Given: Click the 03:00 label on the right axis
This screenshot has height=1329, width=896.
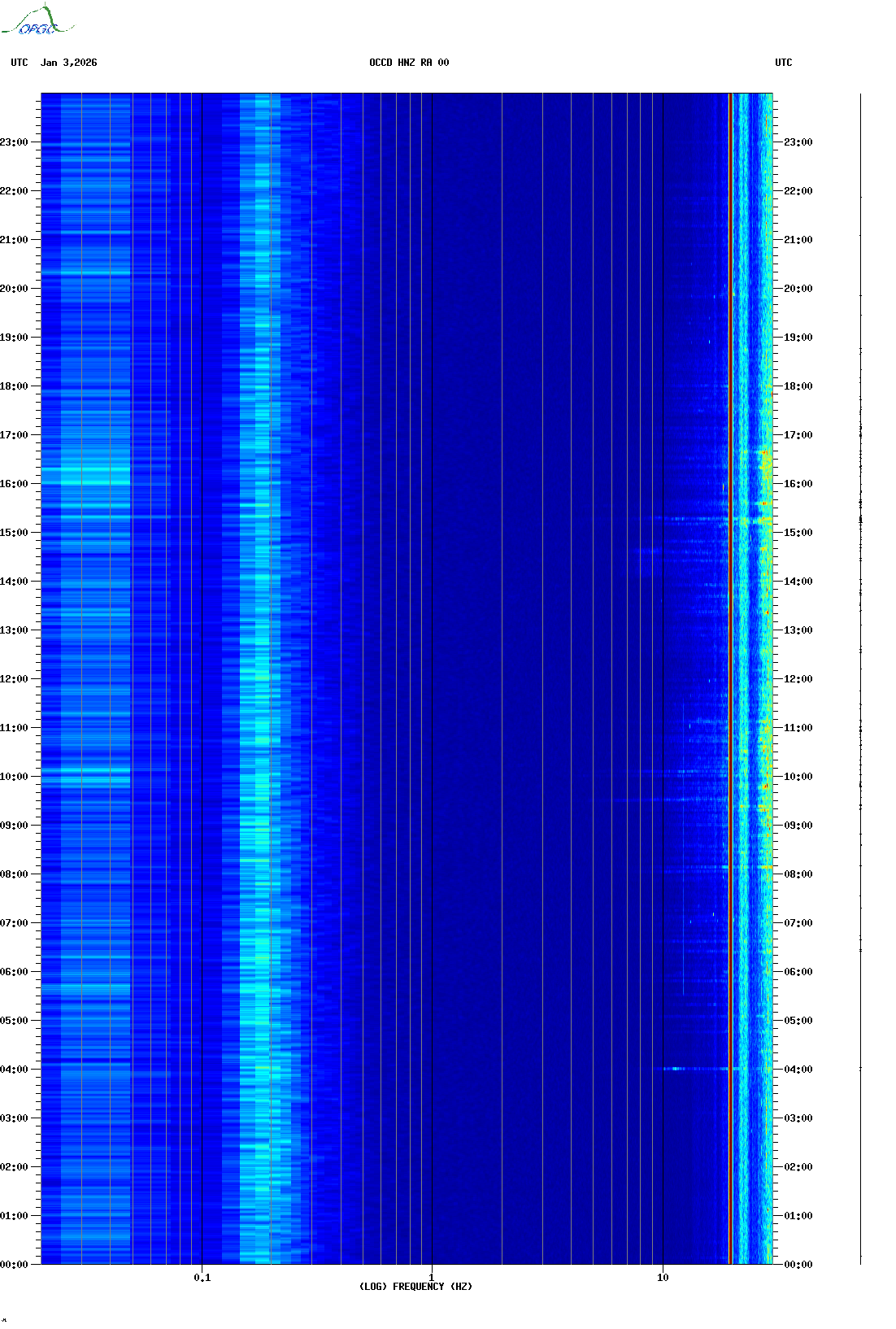Looking at the screenshot, I should tap(798, 1118).
